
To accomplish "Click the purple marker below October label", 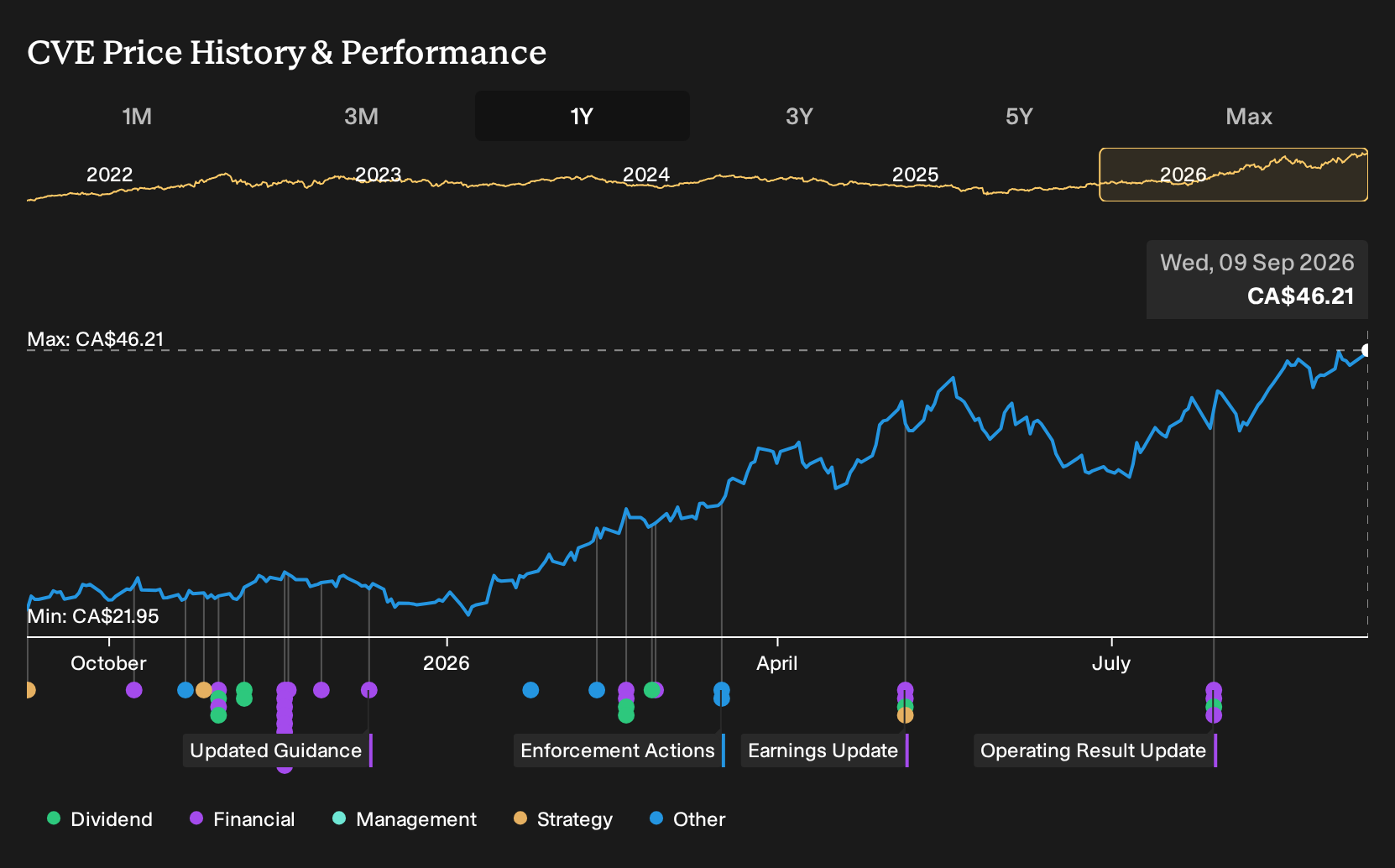I will coord(134,690).
